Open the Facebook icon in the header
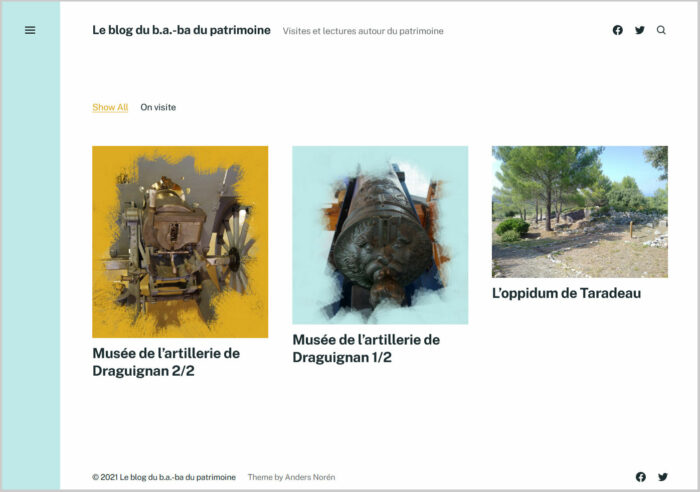 617,30
